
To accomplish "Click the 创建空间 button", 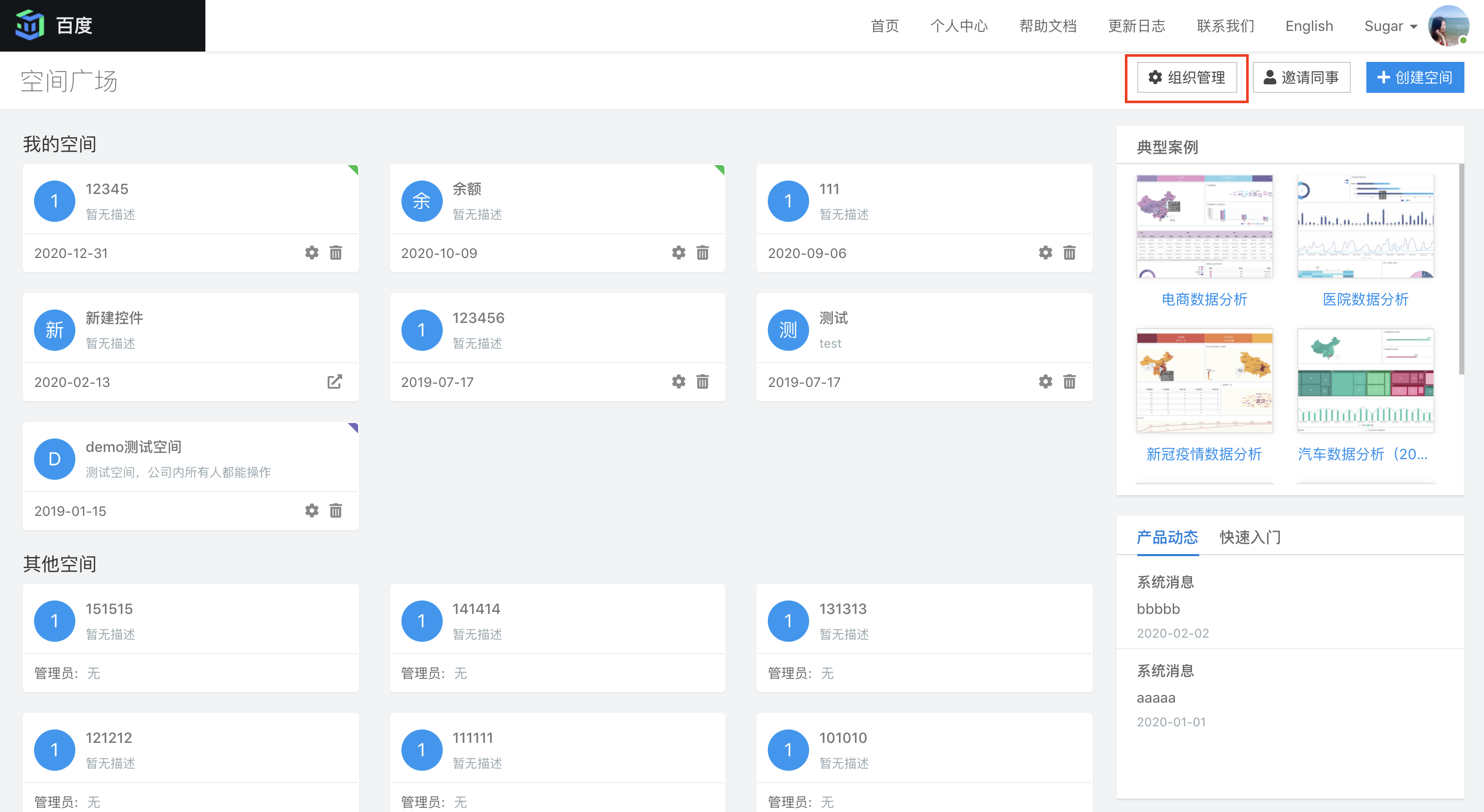I will click(x=1415, y=77).
